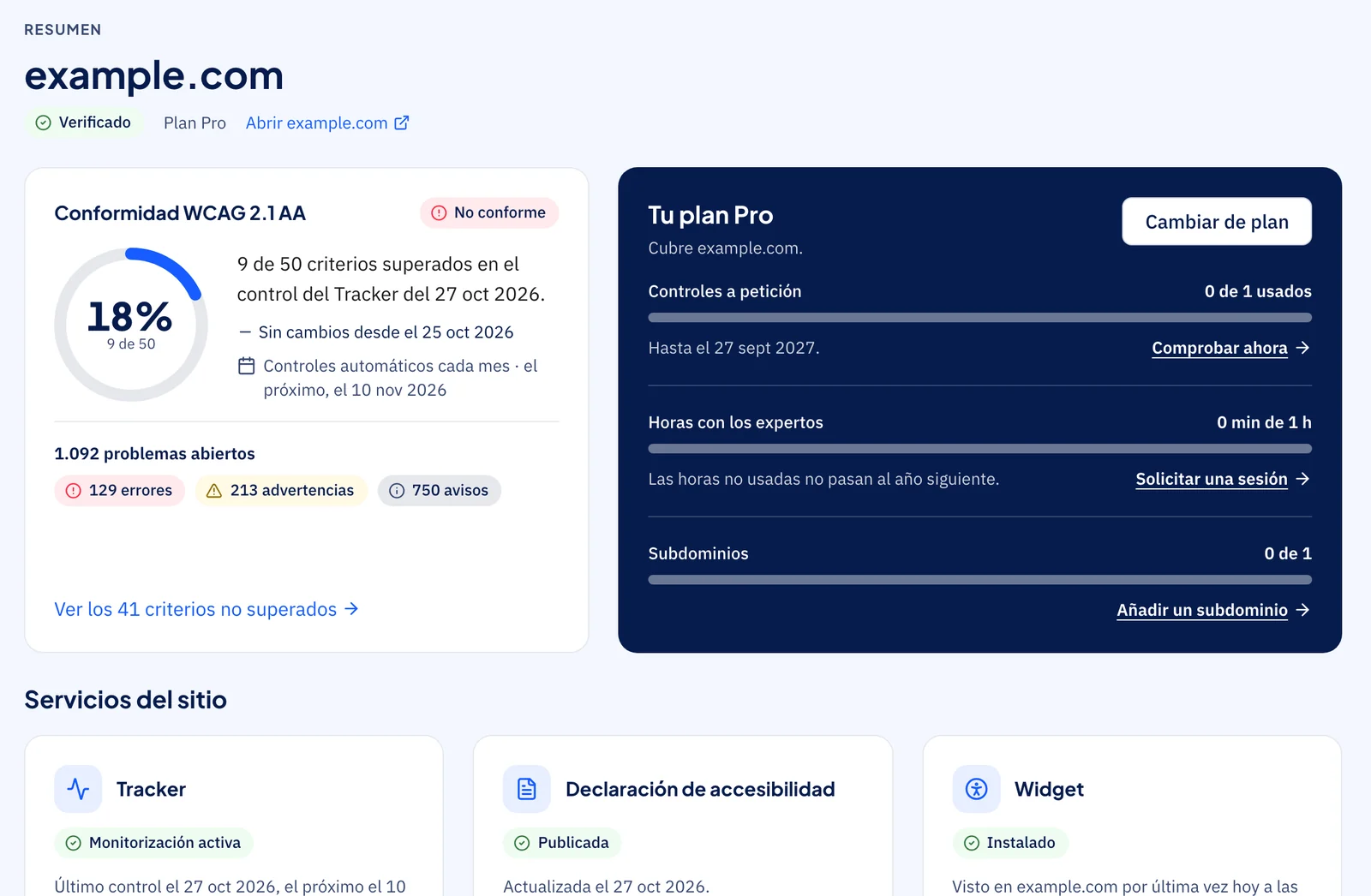1371x896 pixels.
Task: Click the accessibility statement document icon
Action: pyautogui.click(x=527, y=789)
